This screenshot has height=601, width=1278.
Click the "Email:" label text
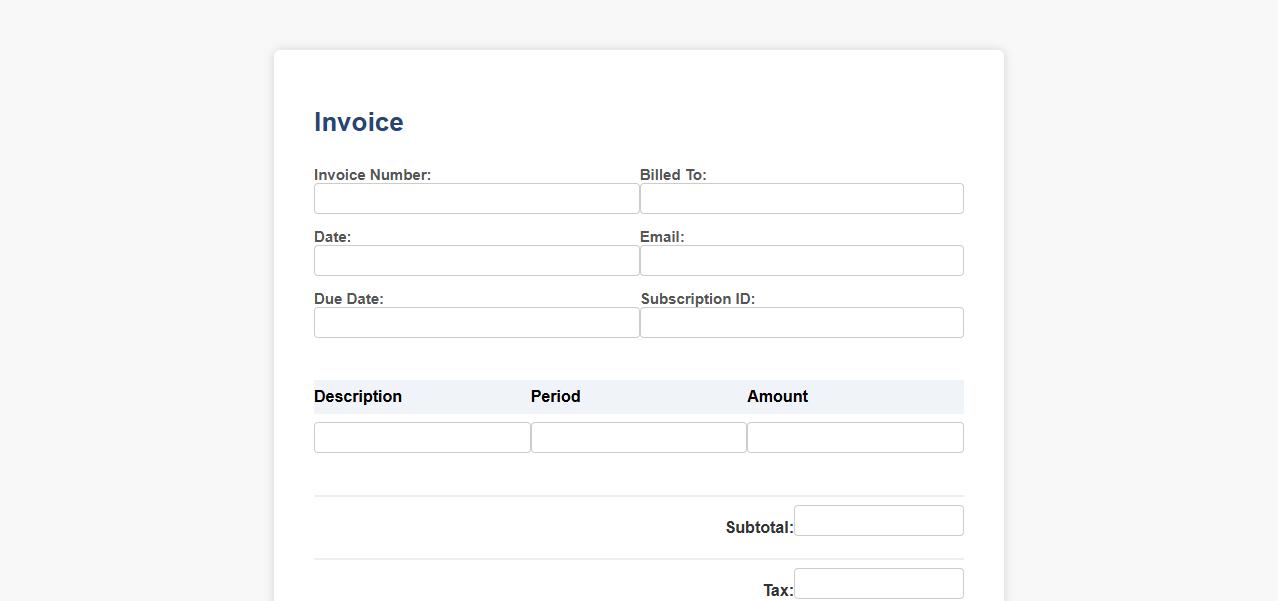[662, 237]
